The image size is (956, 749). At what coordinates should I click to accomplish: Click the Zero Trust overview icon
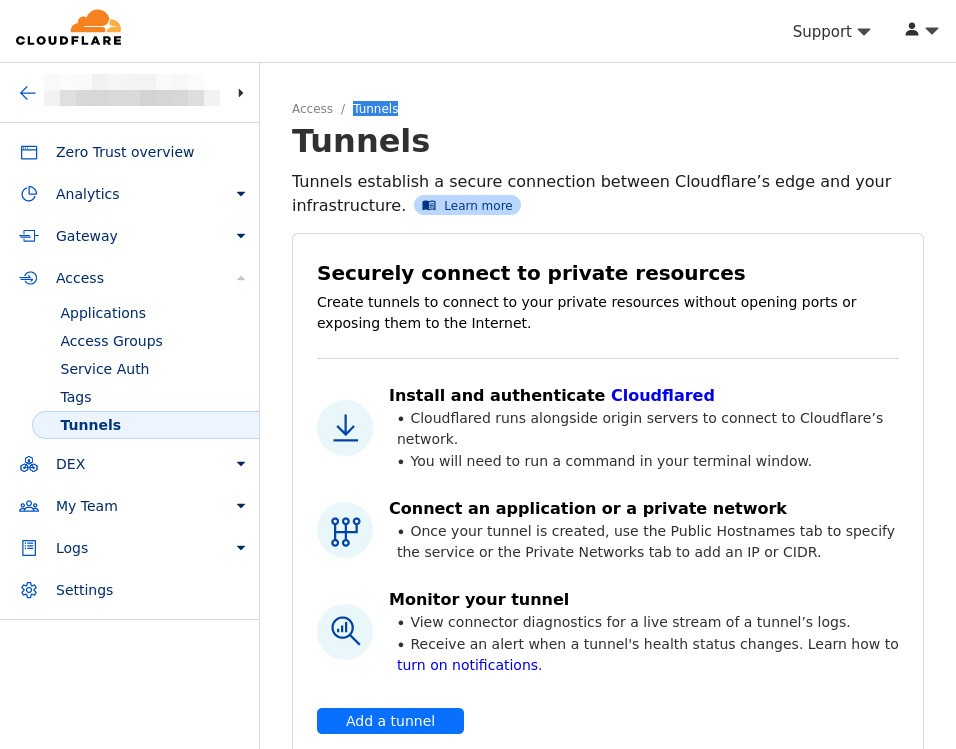pyautogui.click(x=29, y=152)
